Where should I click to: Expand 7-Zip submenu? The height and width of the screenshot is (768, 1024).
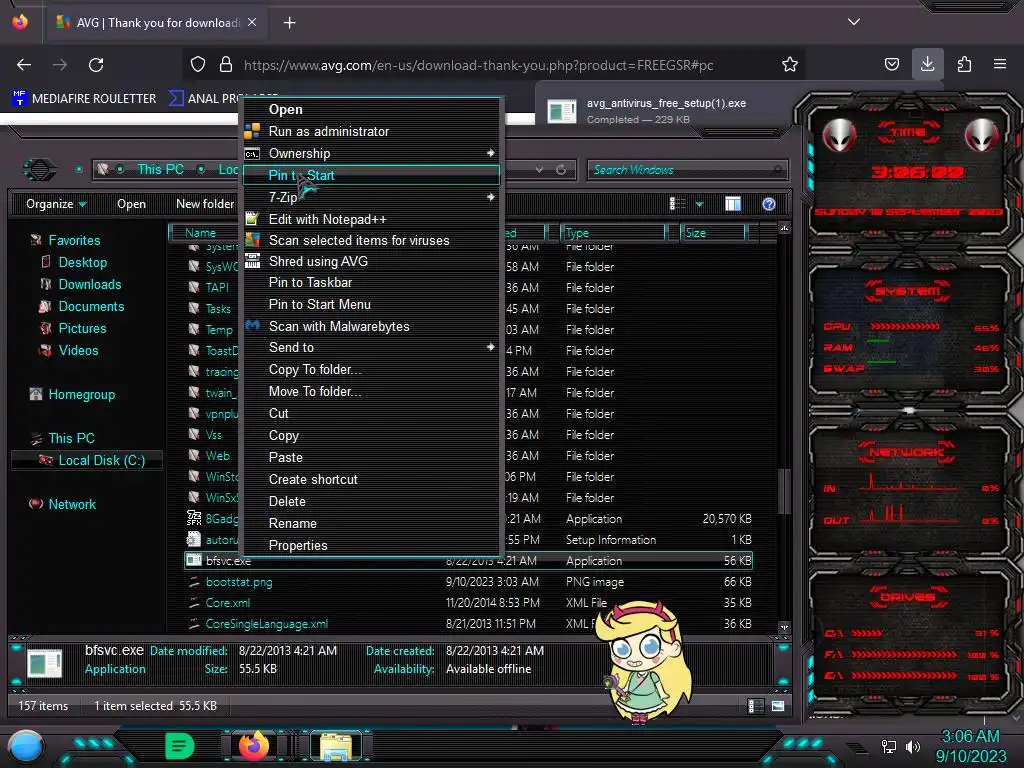tap(371, 197)
